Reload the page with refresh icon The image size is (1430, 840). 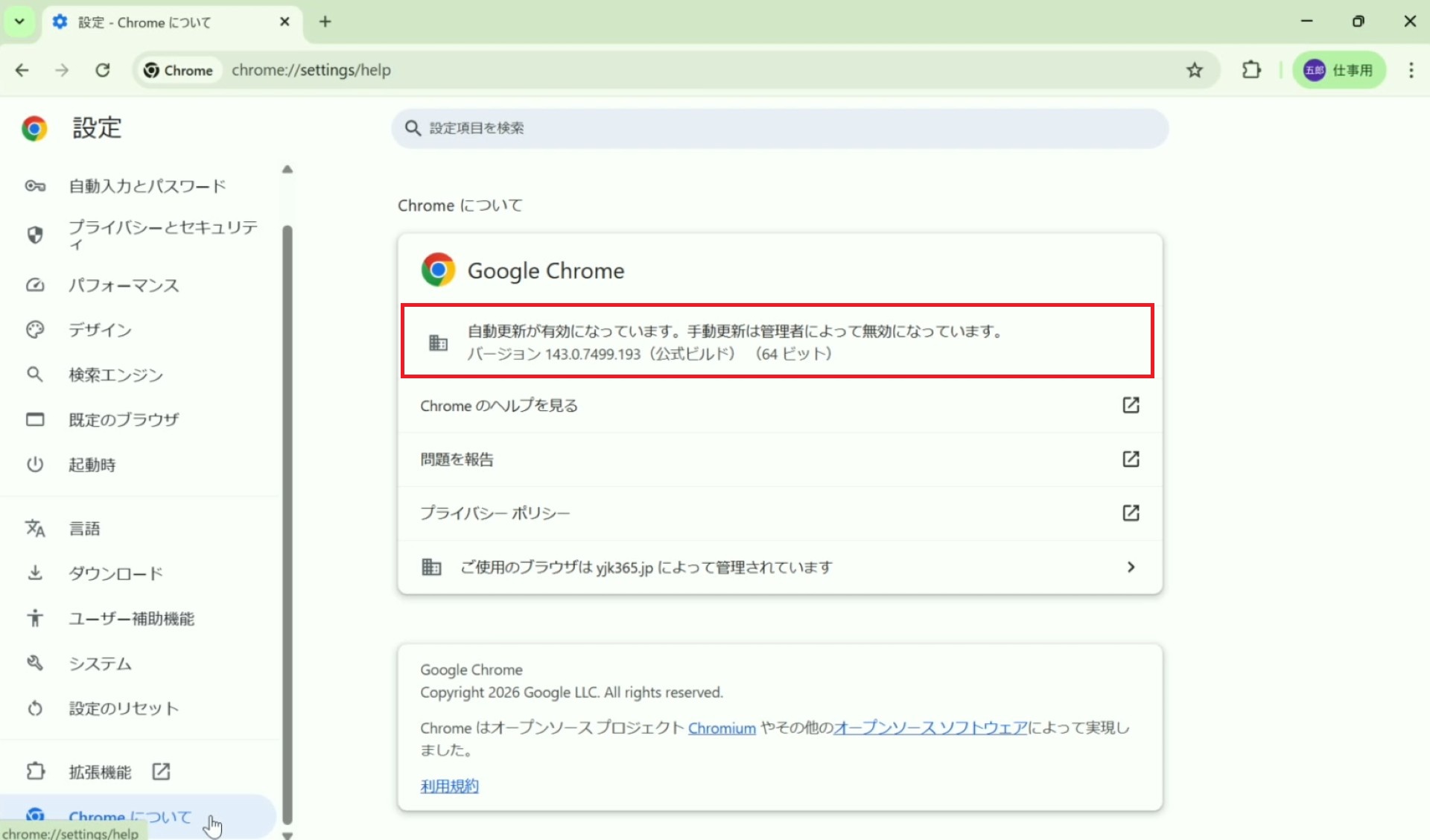[103, 70]
